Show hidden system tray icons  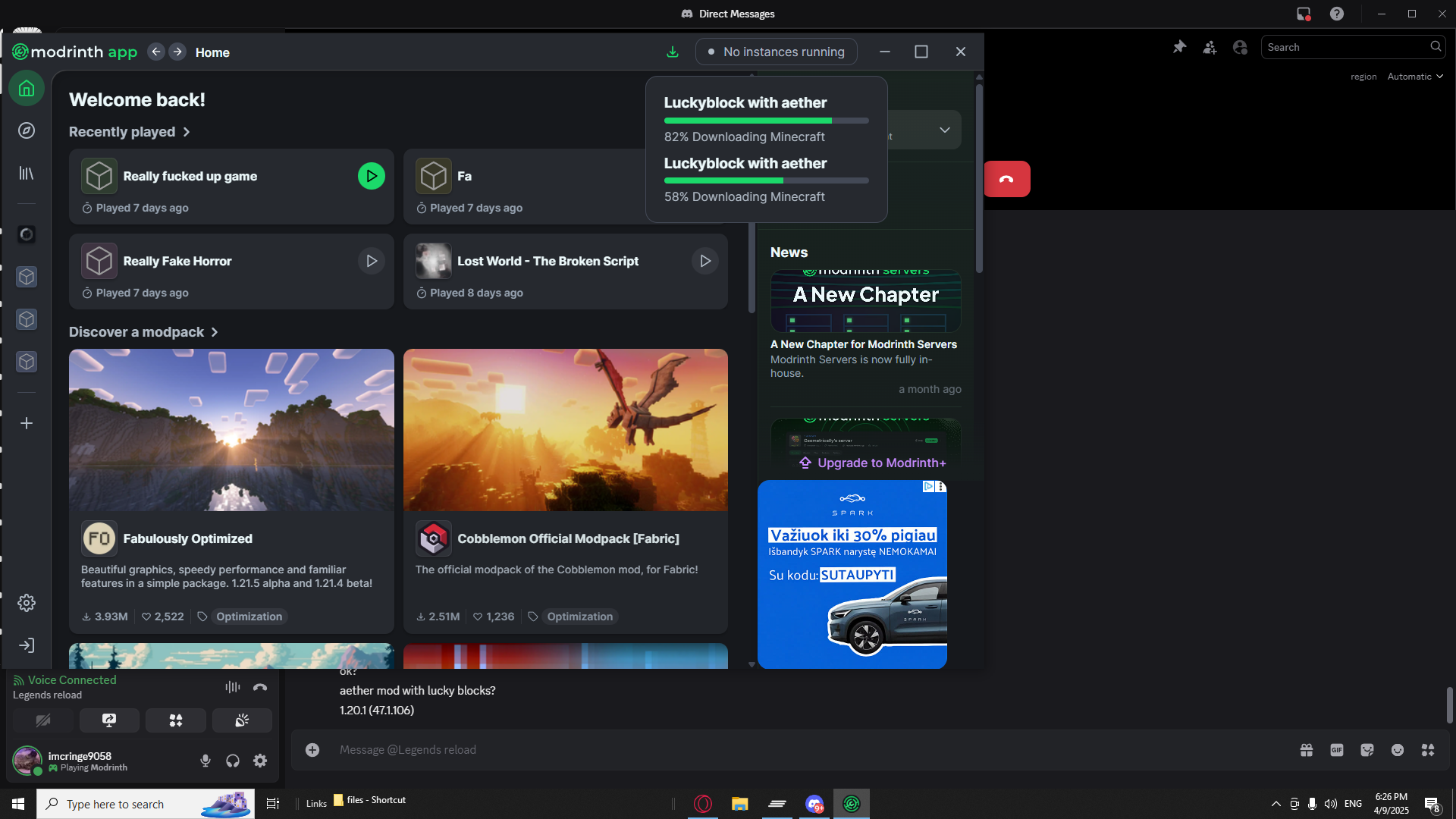pyautogui.click(x=1276, y=804)
